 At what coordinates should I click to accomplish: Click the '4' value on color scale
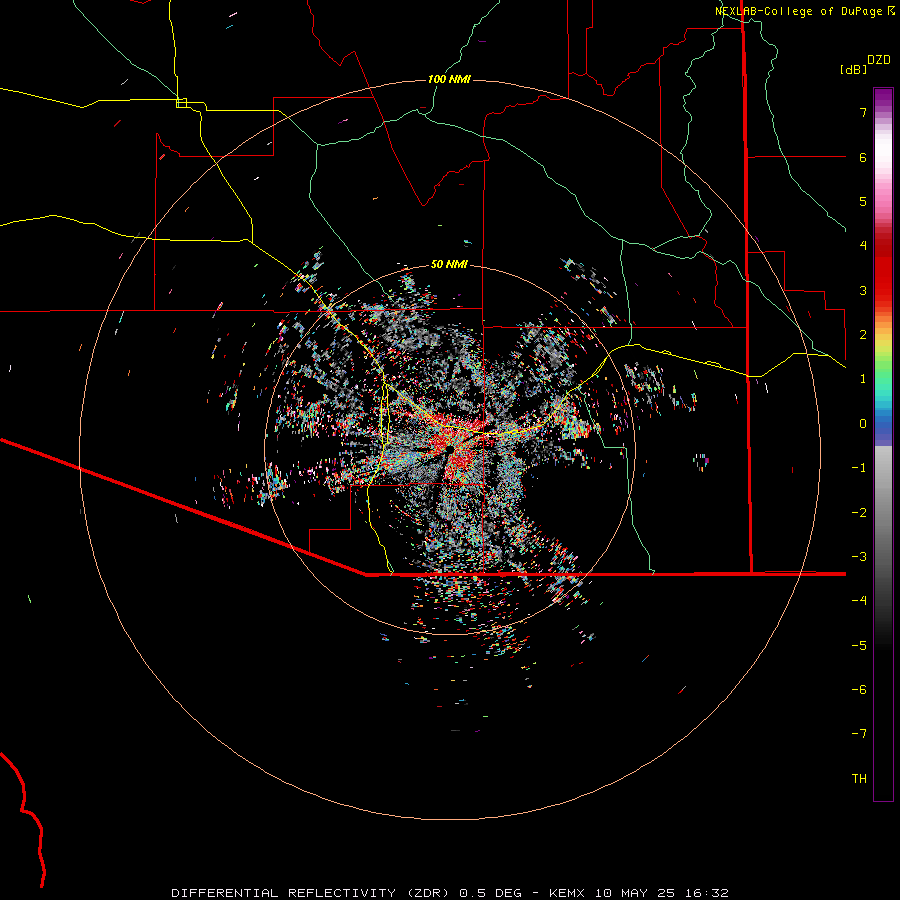click(863, 246)
